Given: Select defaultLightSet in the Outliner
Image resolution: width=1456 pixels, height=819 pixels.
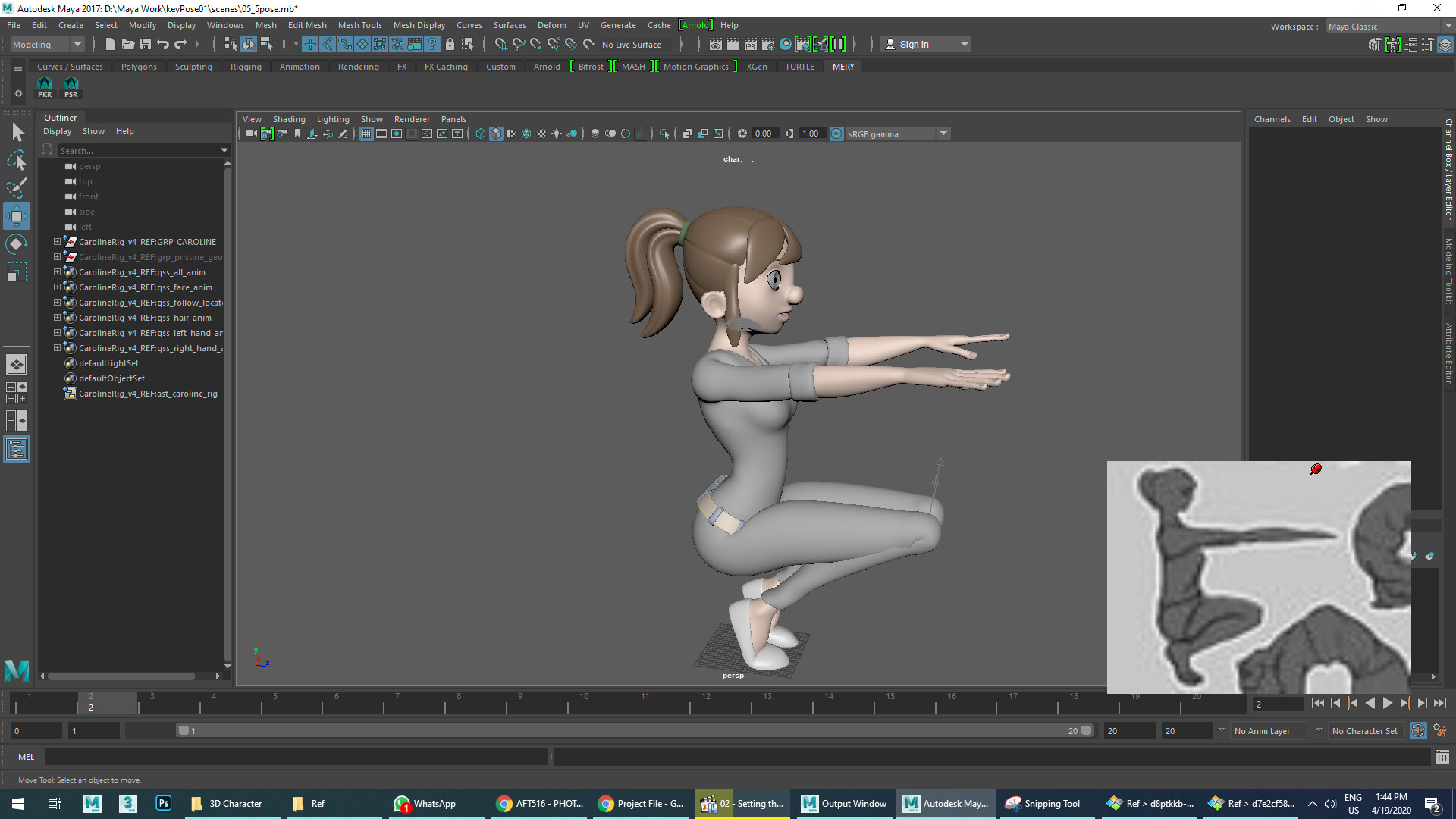Looking at the screenshot, I should click(x=109, y=363).
